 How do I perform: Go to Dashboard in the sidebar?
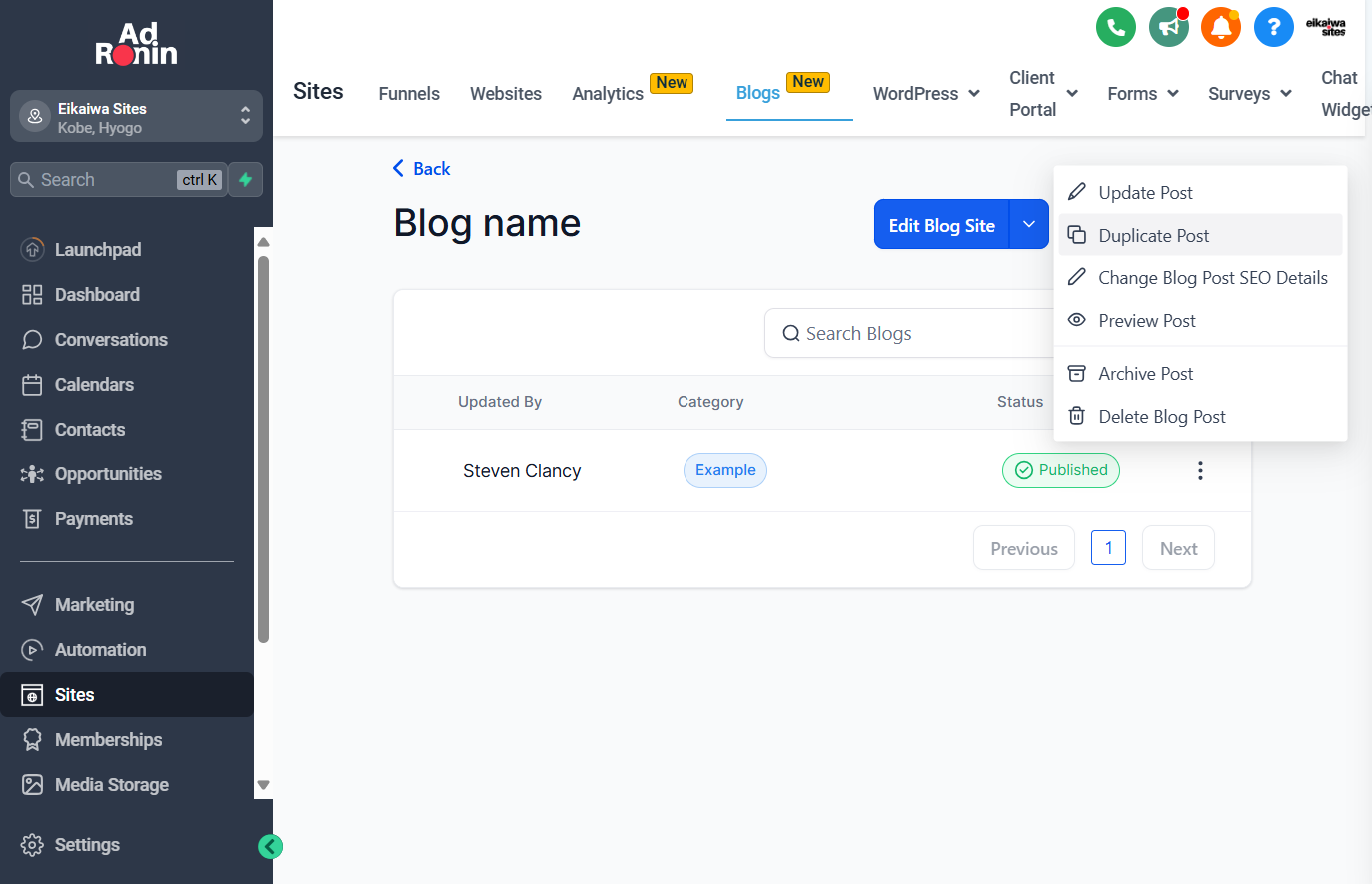click(97, 295)
